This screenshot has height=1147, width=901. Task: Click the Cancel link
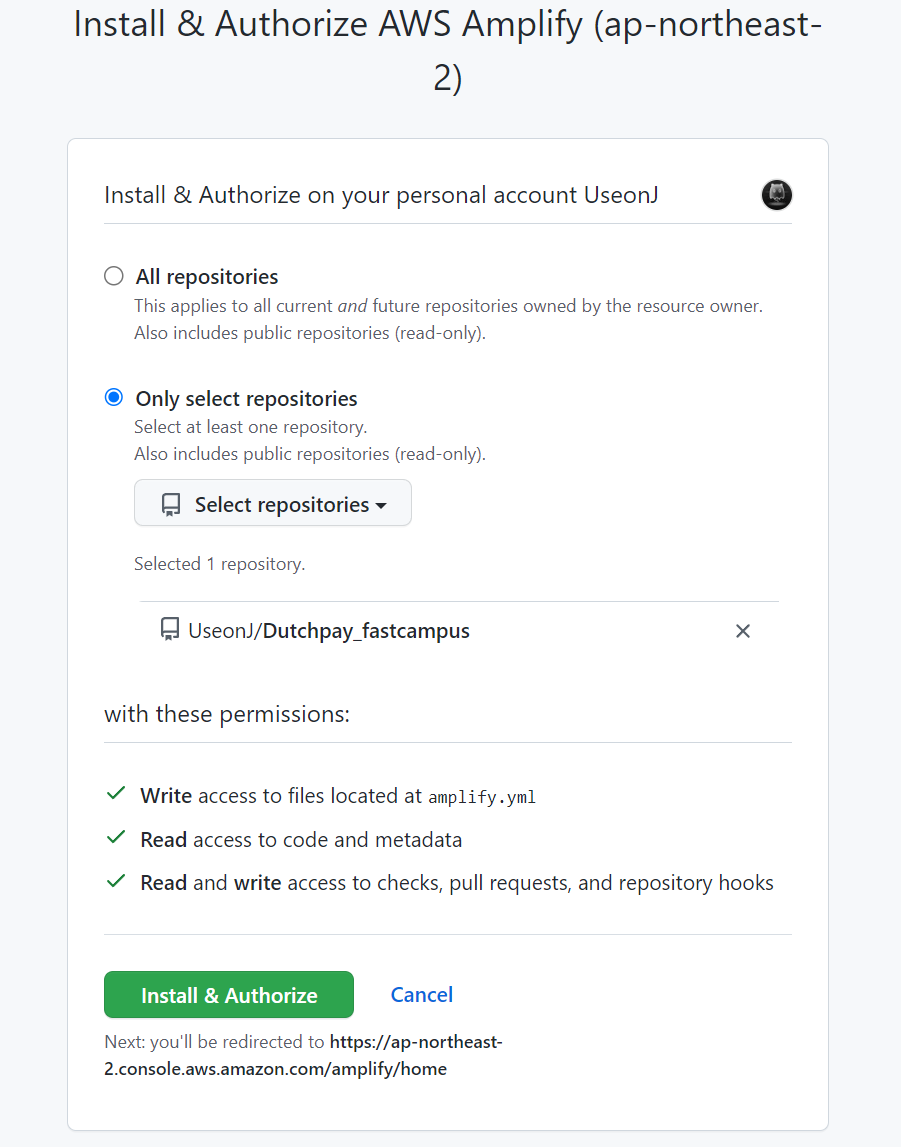421,994
